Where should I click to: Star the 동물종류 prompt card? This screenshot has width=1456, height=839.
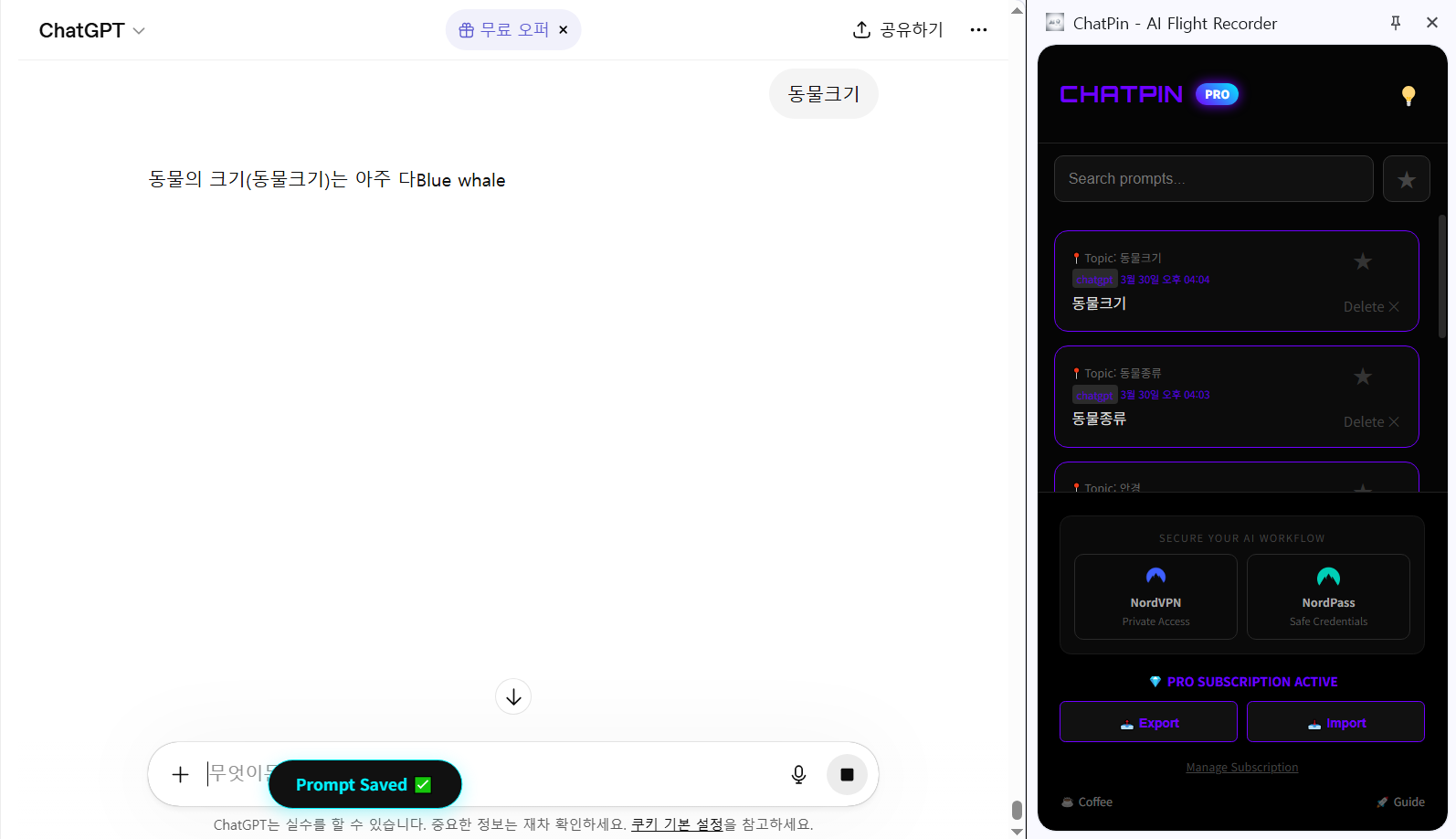1363,377
